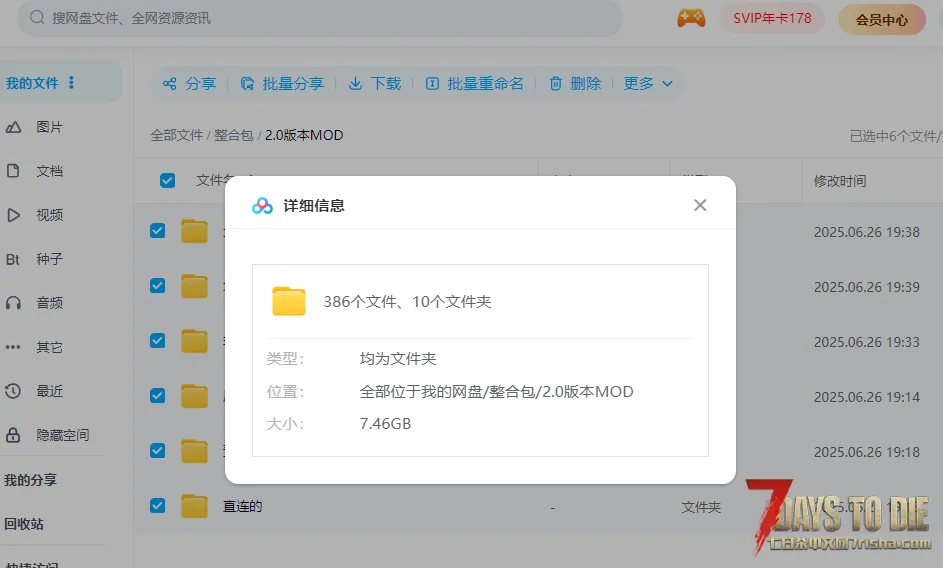Open 文档 category in sidebar
943x568 pixels.
click(49, 171)
